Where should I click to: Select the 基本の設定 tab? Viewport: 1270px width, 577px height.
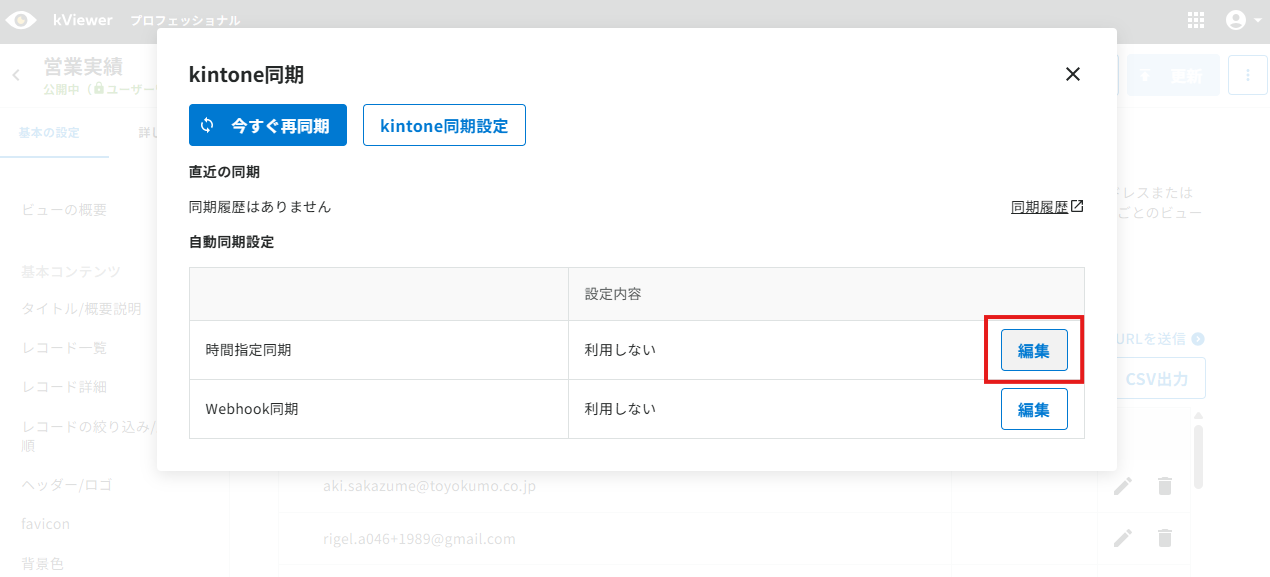[49, 132]
